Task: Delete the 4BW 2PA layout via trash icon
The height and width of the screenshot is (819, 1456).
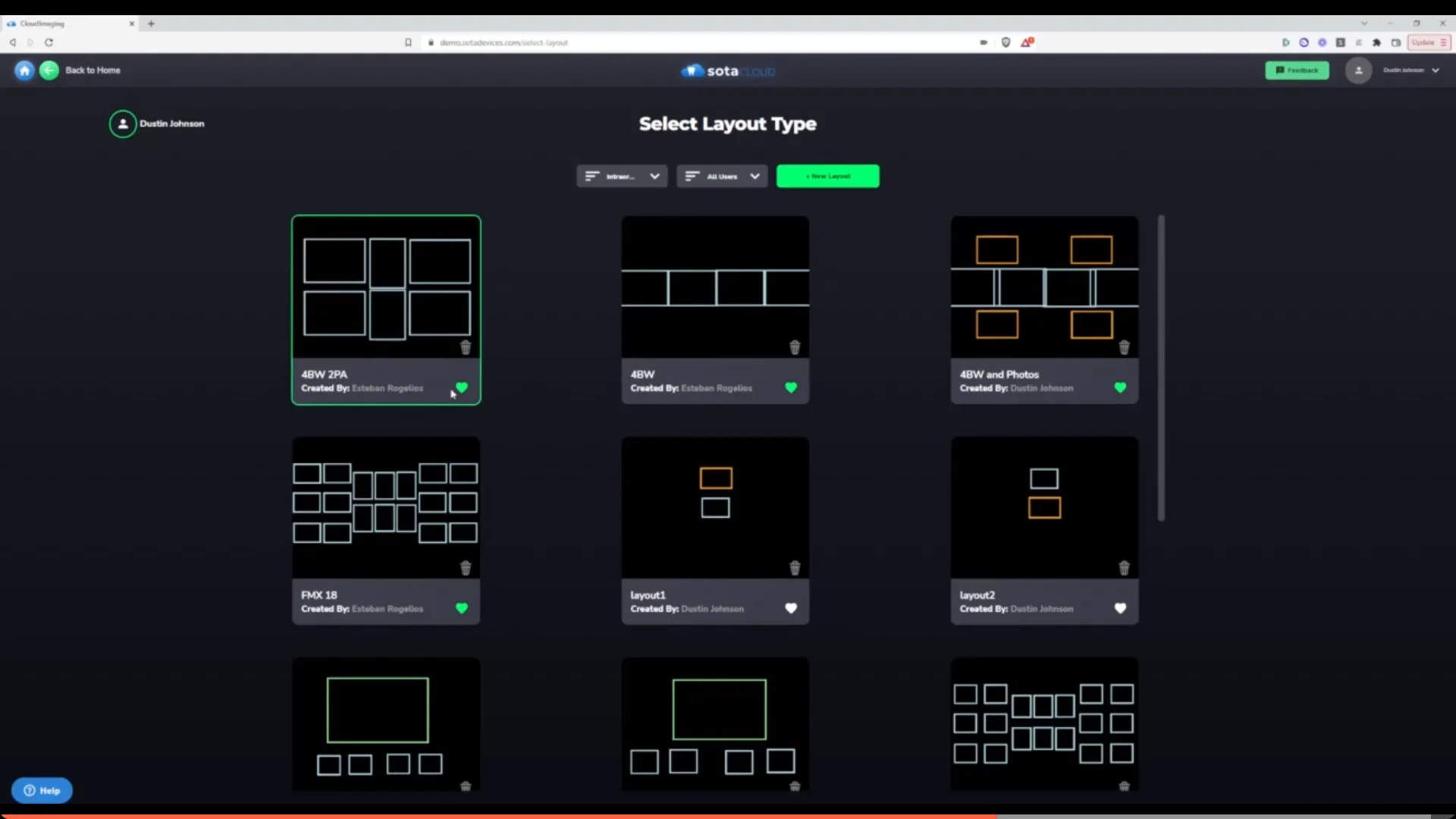Action: (465, 347)
